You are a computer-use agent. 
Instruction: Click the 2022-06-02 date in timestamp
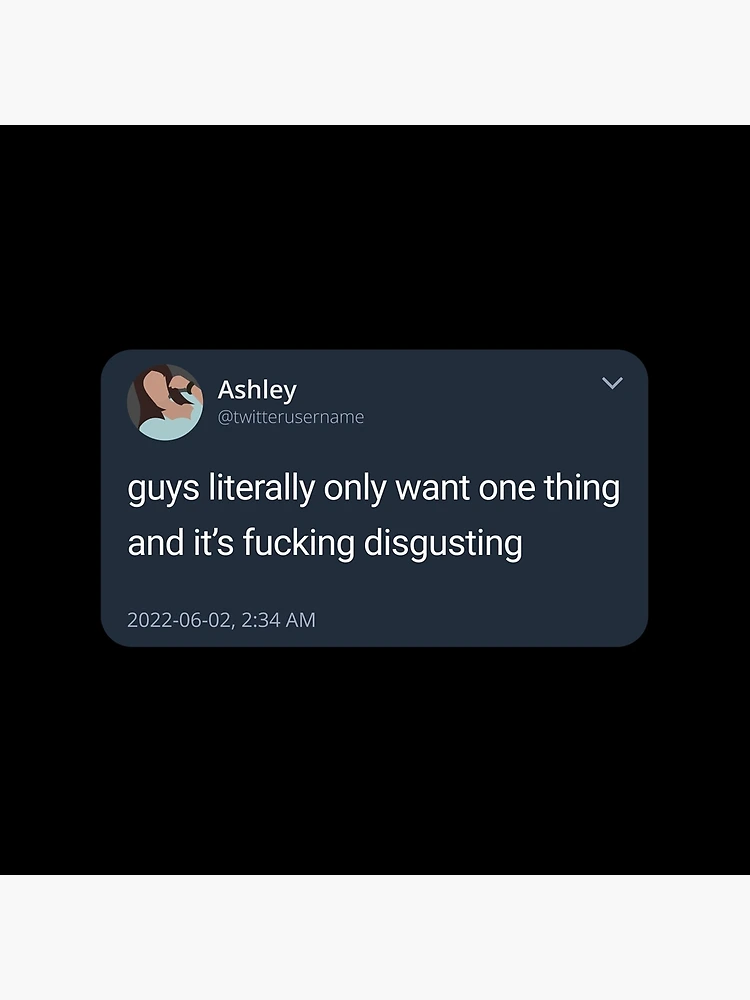(x=179, y=620)
